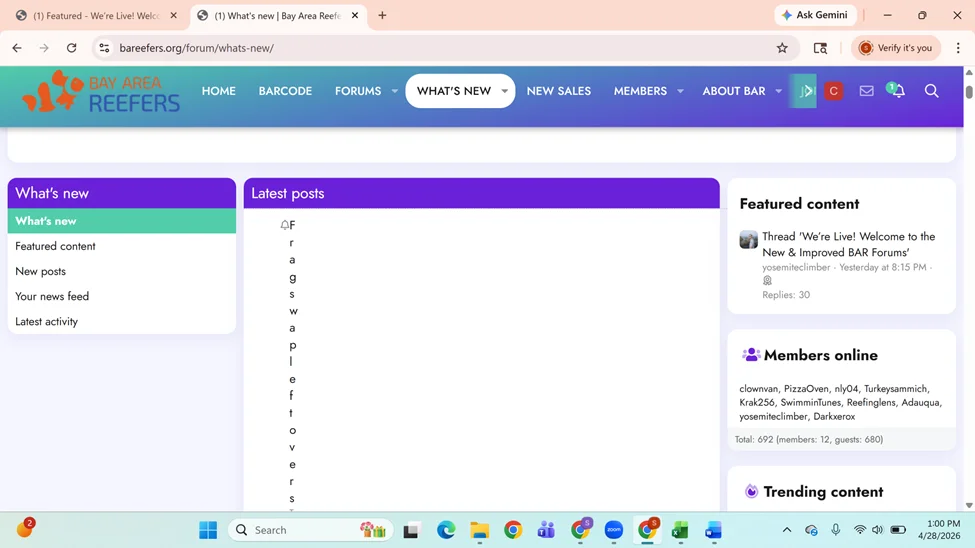Bookmark this page with the star icon

782,48
